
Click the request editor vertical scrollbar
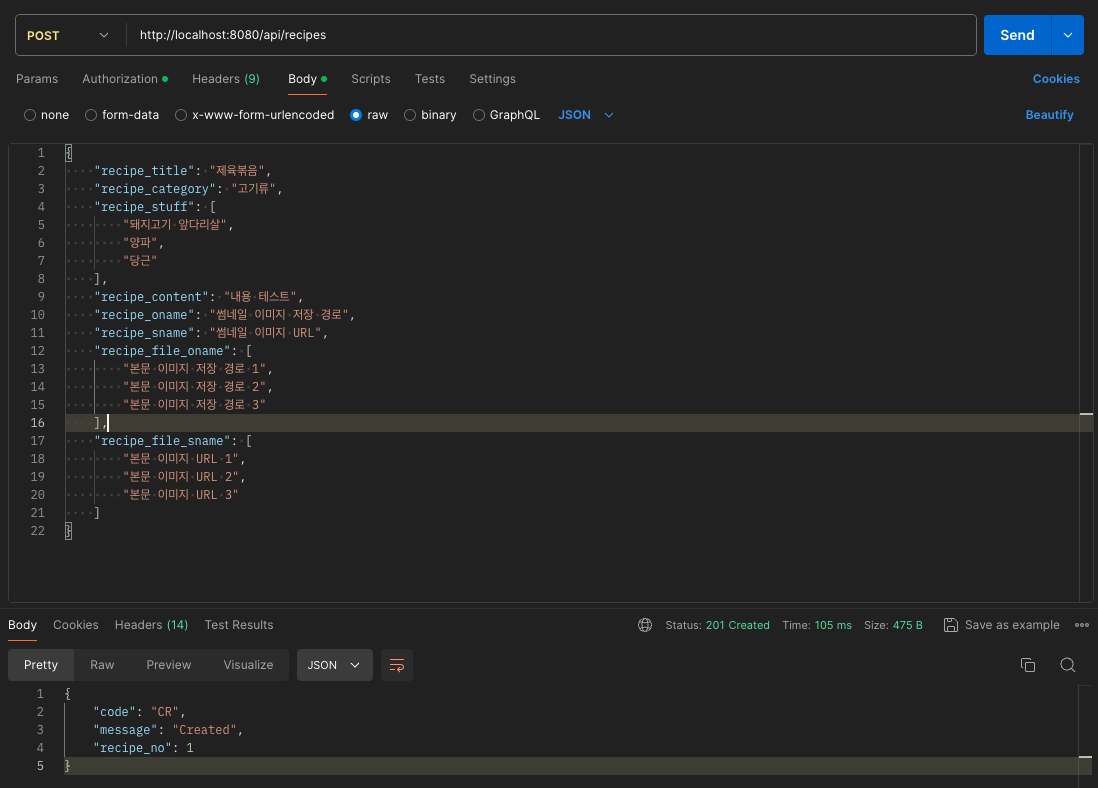coord(1086,371)
